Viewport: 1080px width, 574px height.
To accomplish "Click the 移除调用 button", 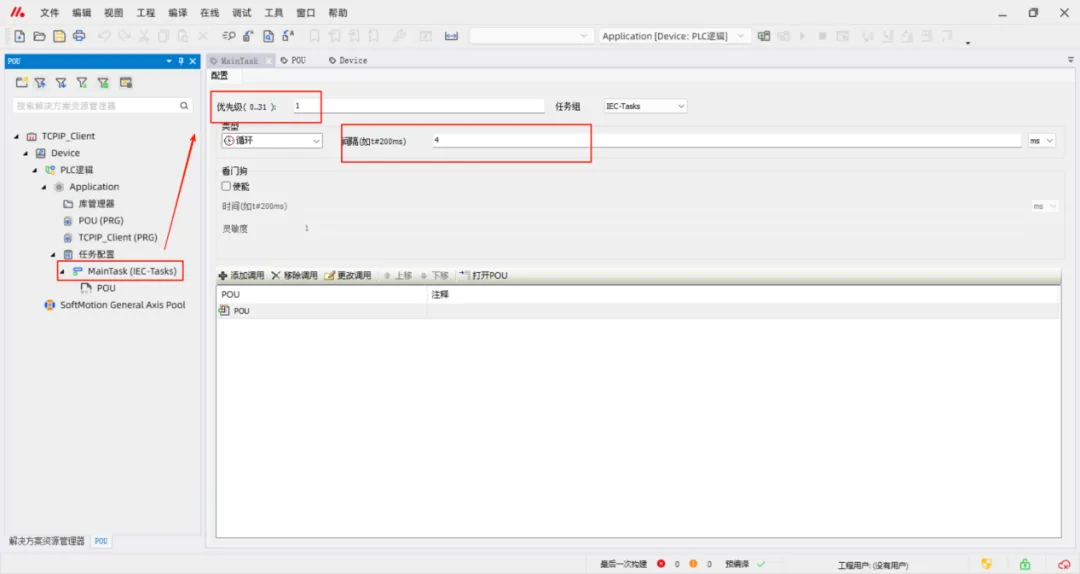I will (294, 275).
